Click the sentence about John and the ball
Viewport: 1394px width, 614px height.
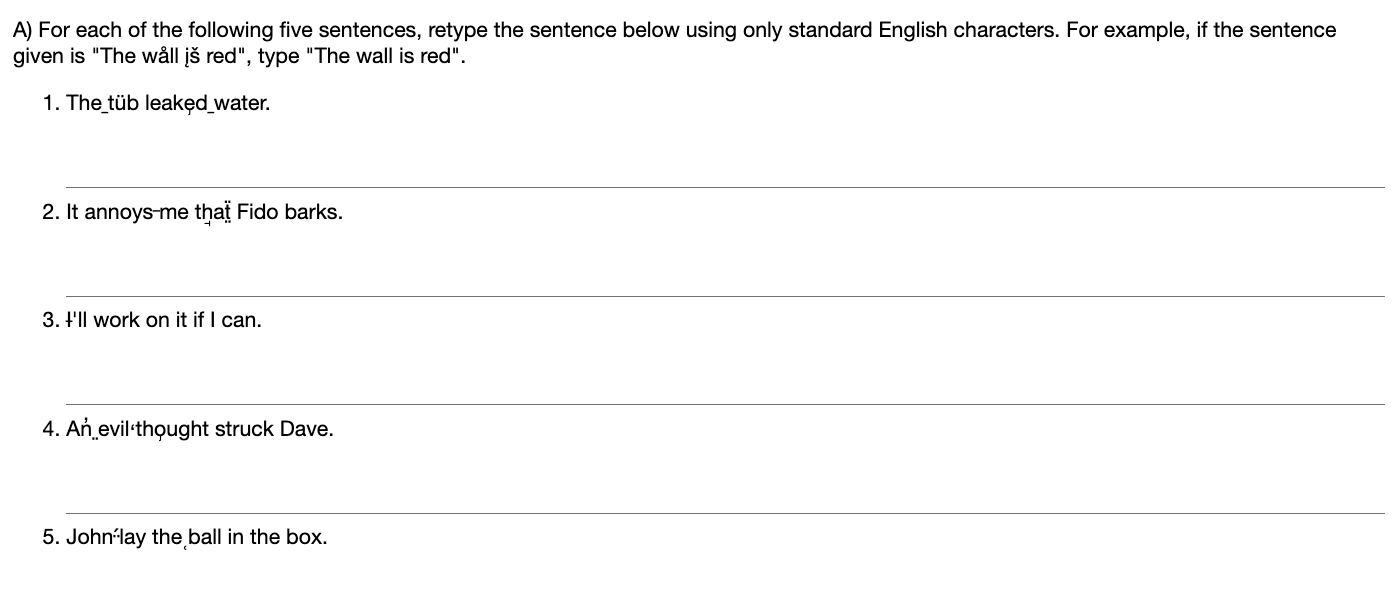(x=196, y=538)
